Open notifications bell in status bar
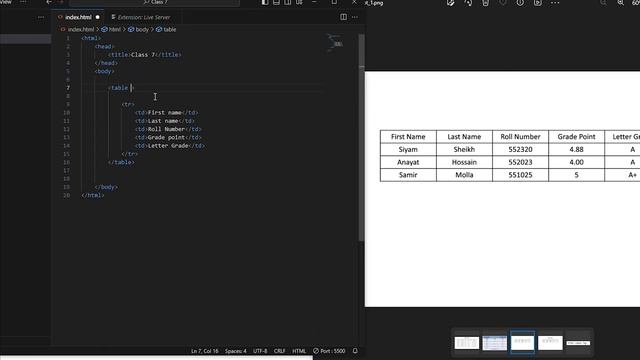640x360 pixels. point(355,351)
